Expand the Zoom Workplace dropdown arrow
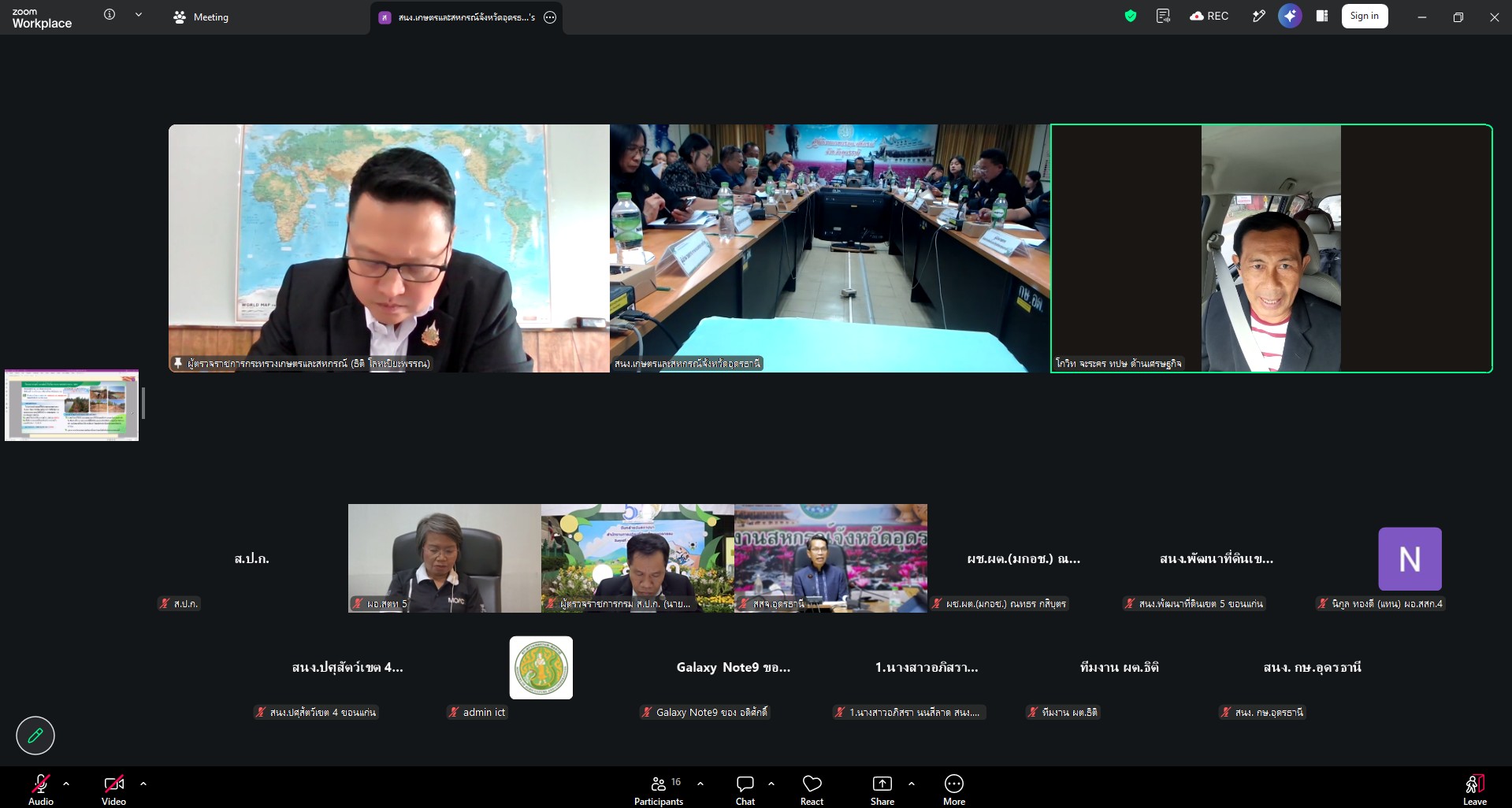 click(x=139, y=14)
